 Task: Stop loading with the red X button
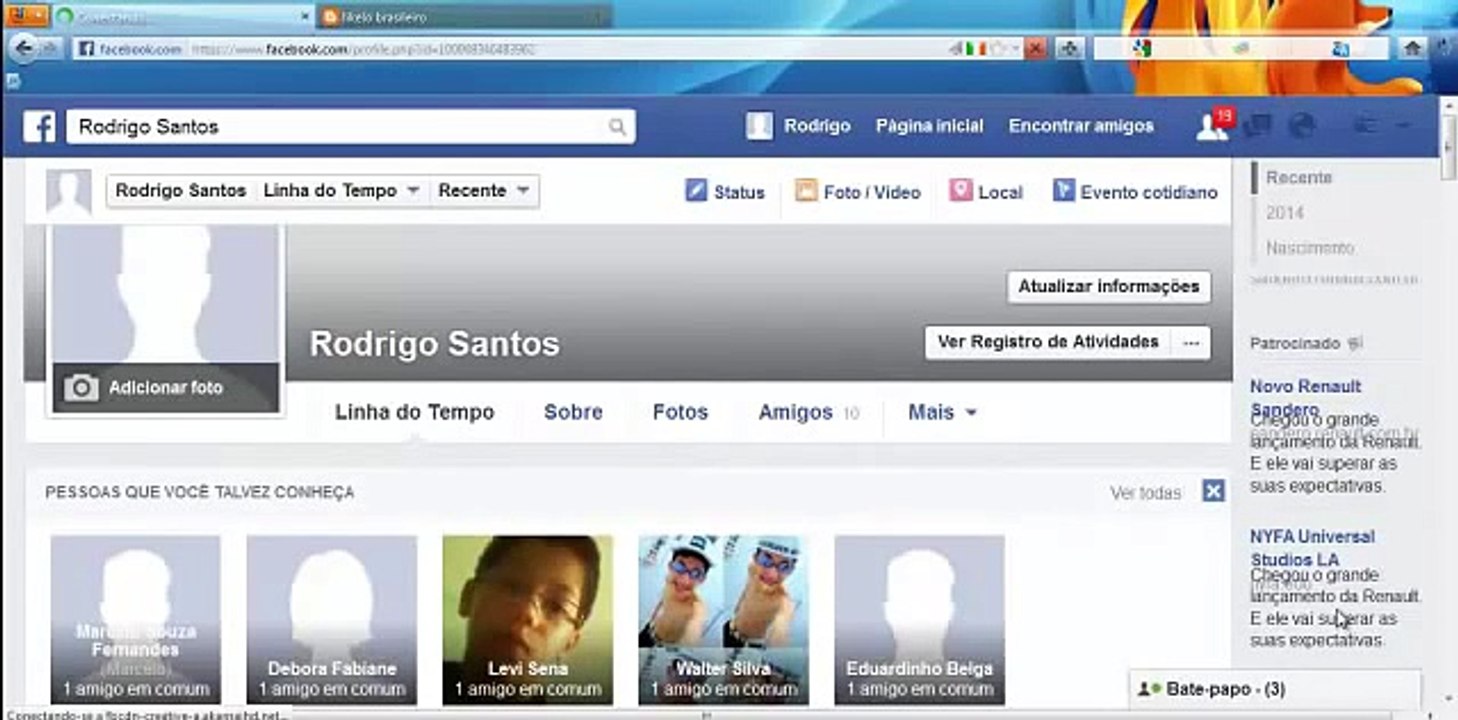click(x=1036, y=48)
